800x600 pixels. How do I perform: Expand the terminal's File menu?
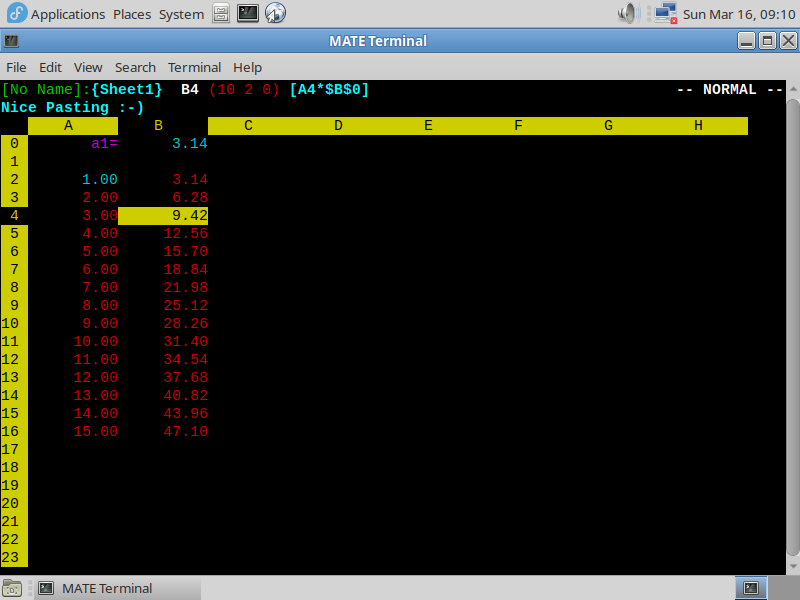pyautogui.click(x=16, y=67)
